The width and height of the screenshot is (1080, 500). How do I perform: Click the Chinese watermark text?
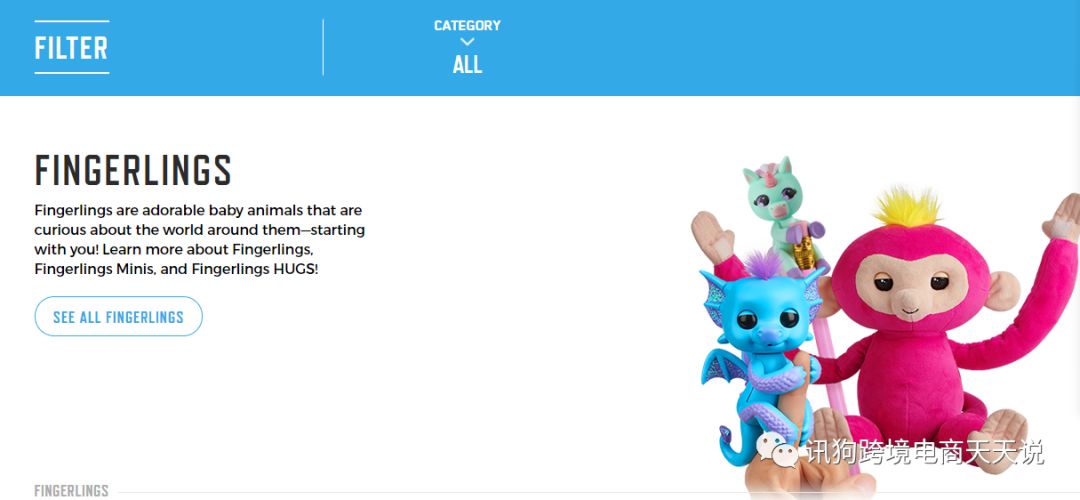pos(925,452)
